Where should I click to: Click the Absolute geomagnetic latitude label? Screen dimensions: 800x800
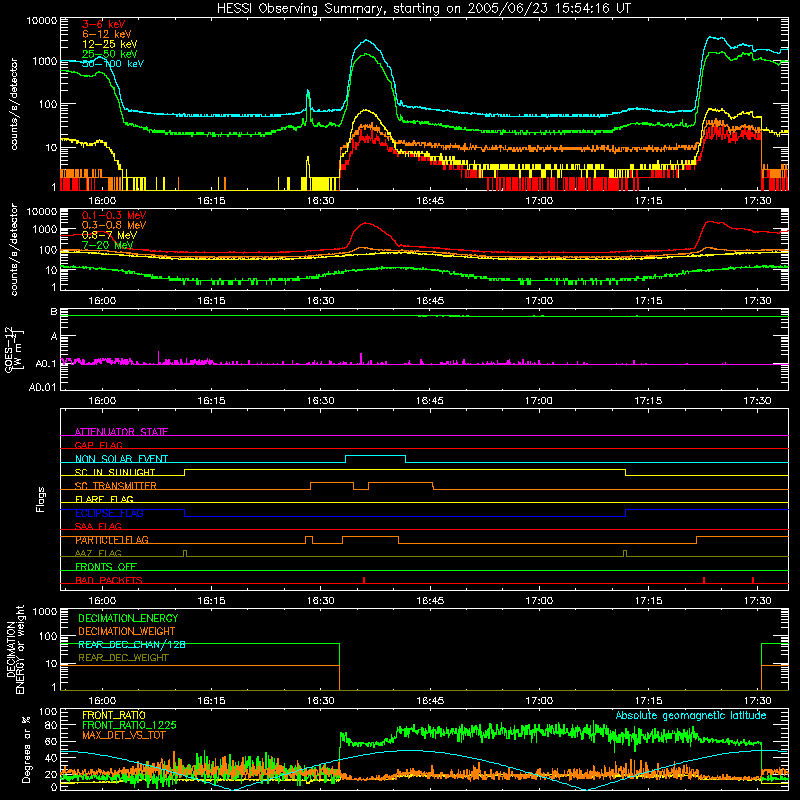[691, 715]
